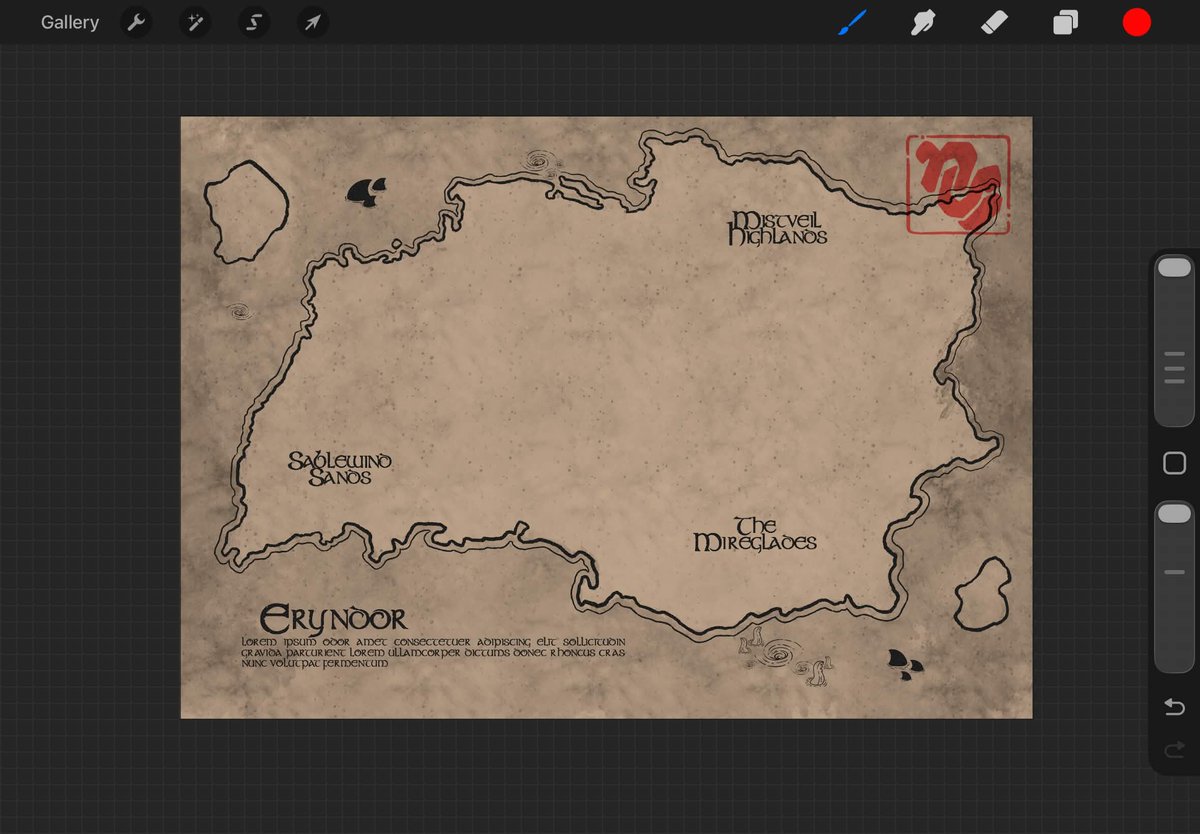Activate the Selection tool
The height and width of the screenshot is (834, 1200).
[x=254, y=22]
